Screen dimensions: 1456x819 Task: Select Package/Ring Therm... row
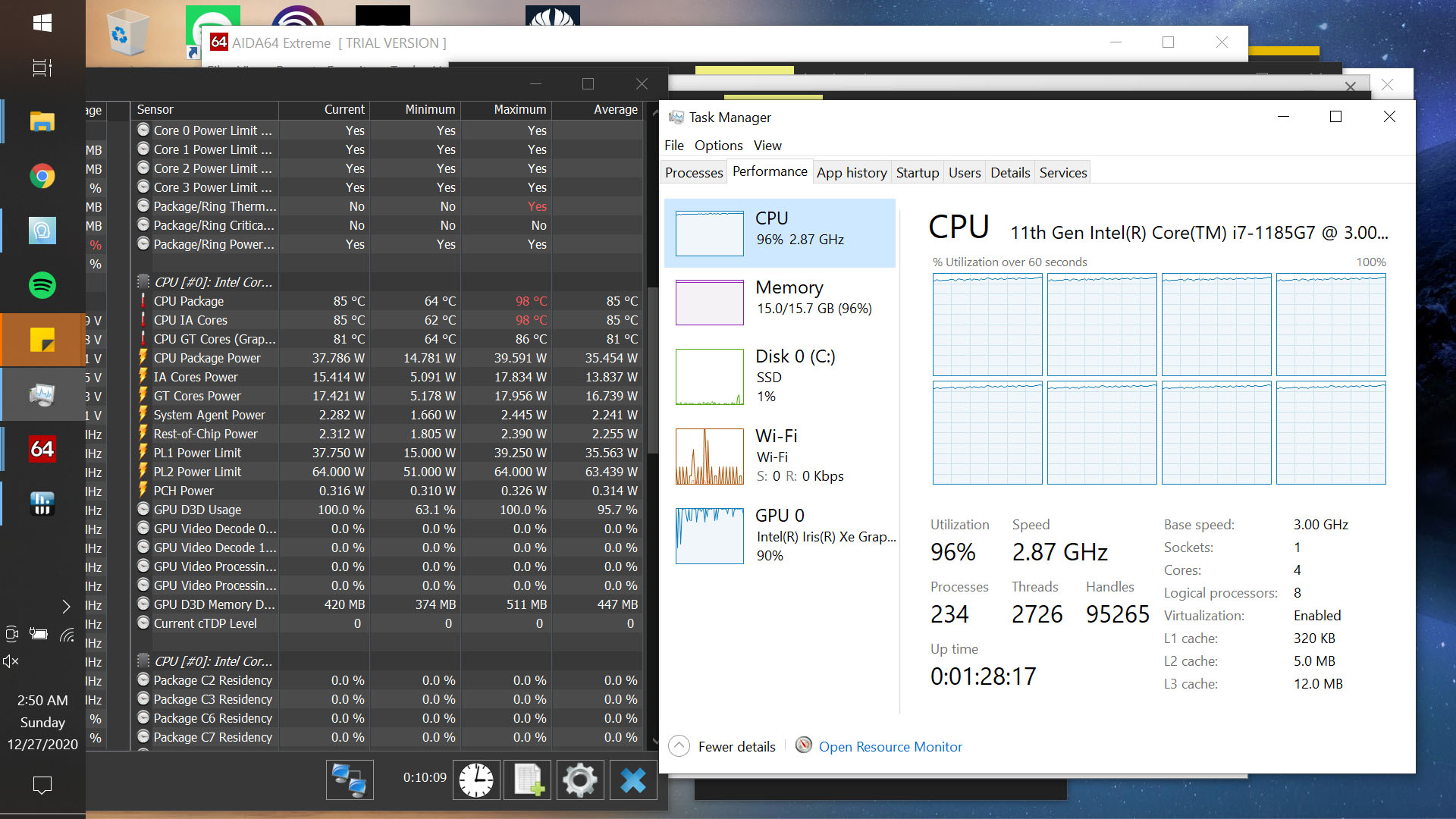coord(387,206)
